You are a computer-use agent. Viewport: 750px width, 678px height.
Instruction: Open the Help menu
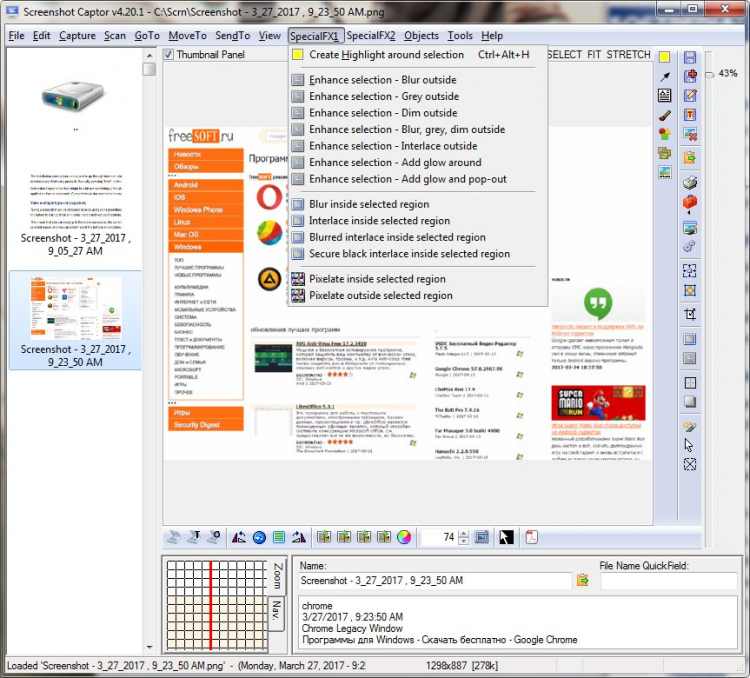[492, 36]
